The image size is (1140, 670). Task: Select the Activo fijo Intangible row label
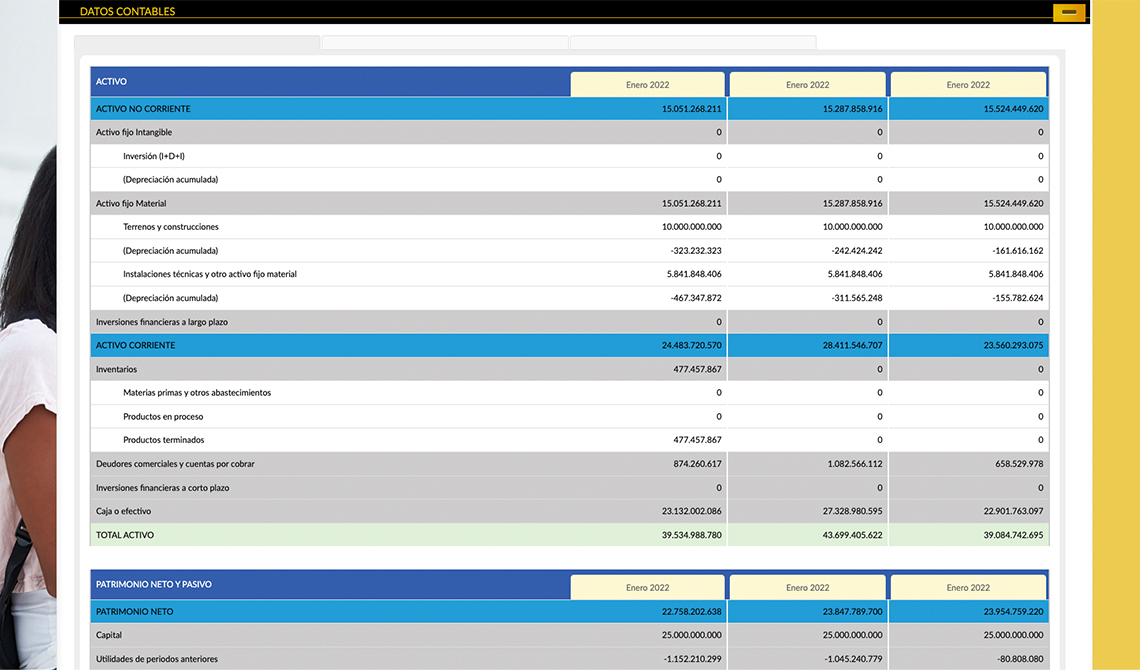(x=134, y=132)
